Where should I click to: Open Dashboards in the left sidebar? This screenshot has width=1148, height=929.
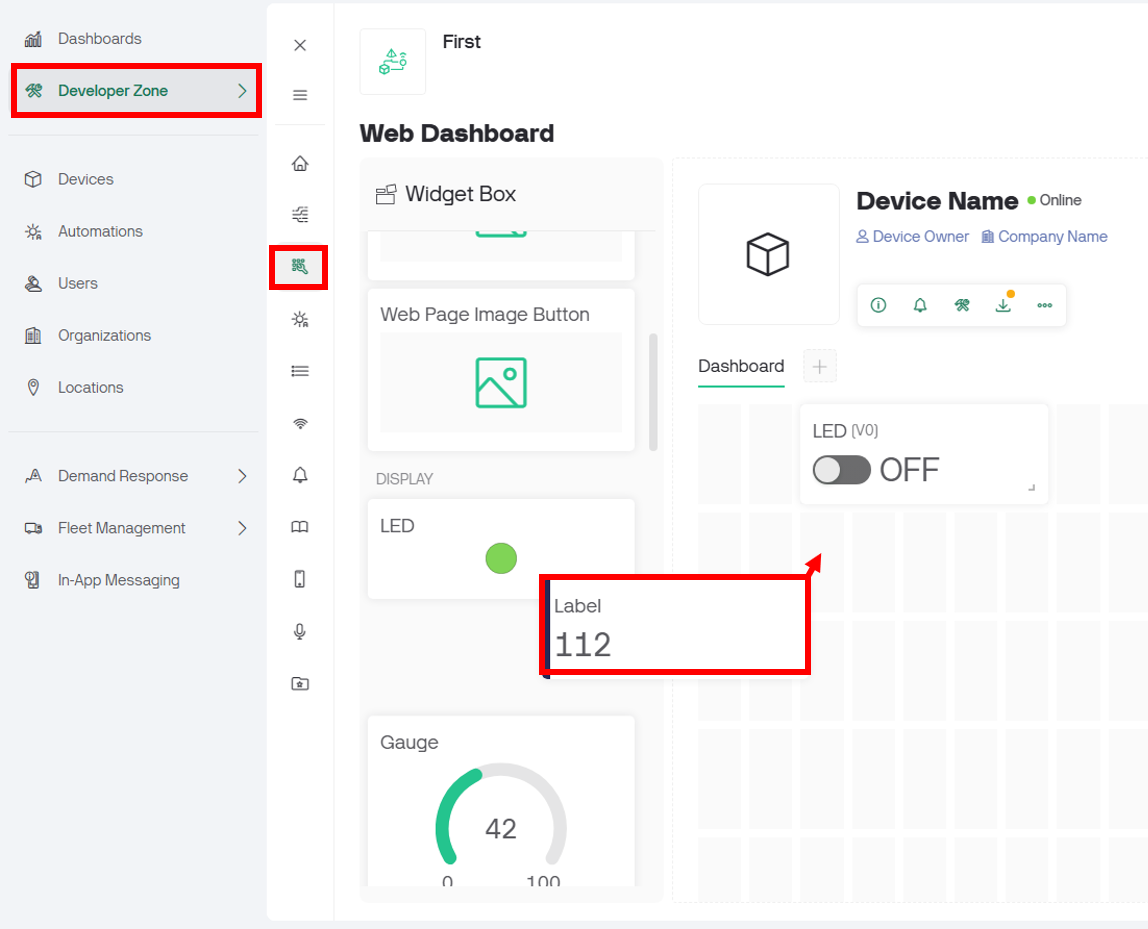pyautogui.click(x=100, y=39)
